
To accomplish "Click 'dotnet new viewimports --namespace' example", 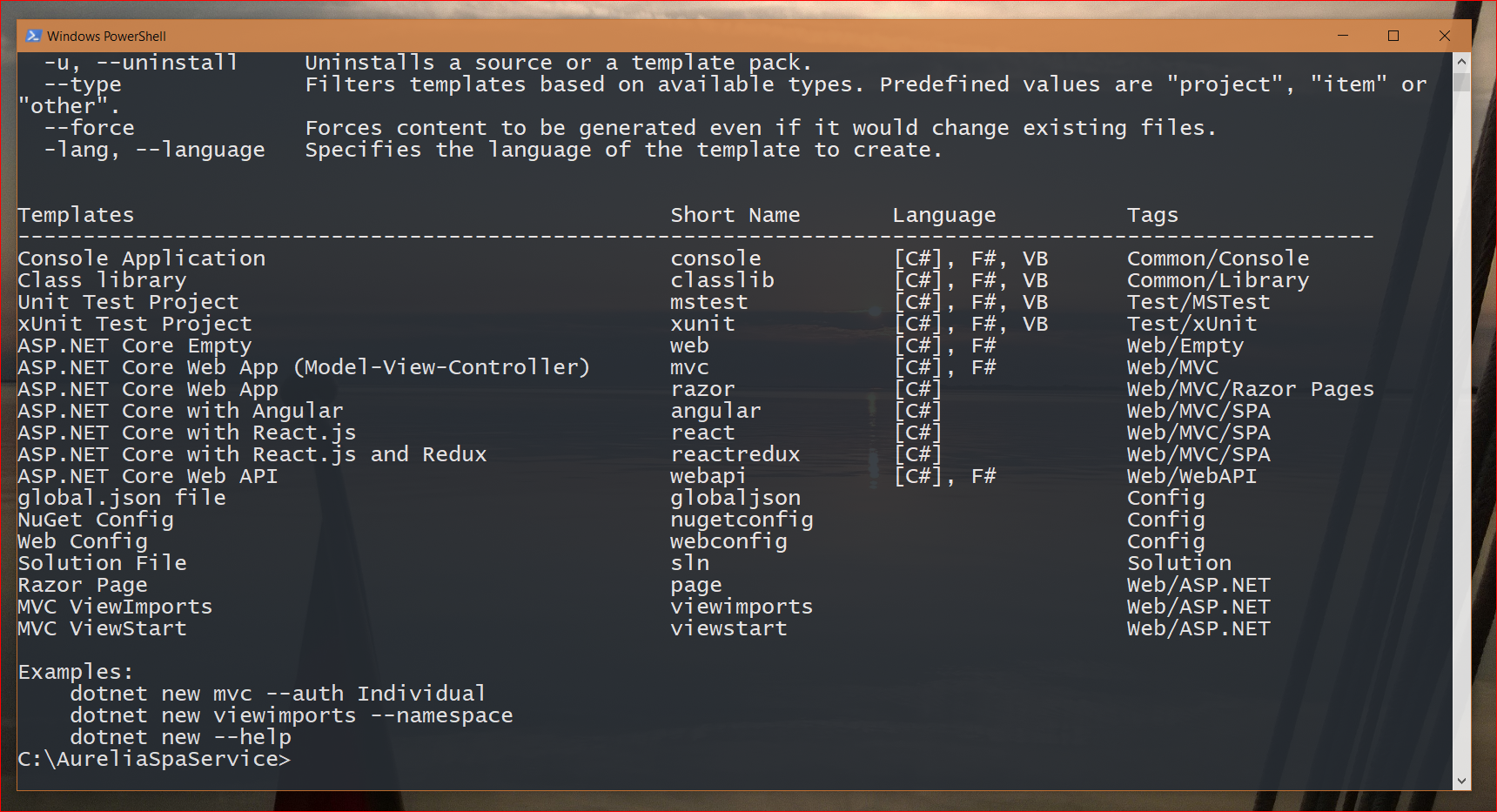I will [x=292, y=715].
